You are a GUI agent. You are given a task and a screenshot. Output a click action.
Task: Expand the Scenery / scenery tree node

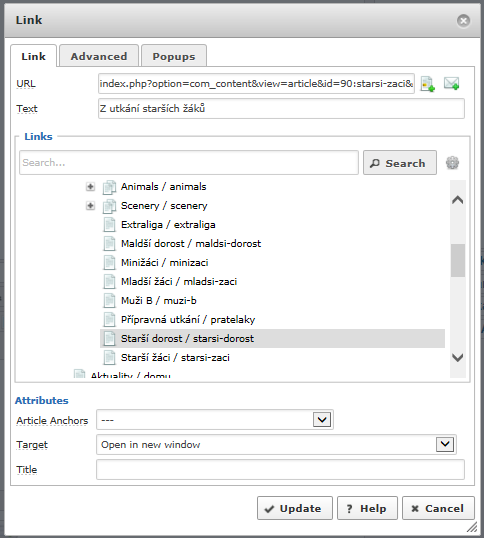[x=90, y=206]
